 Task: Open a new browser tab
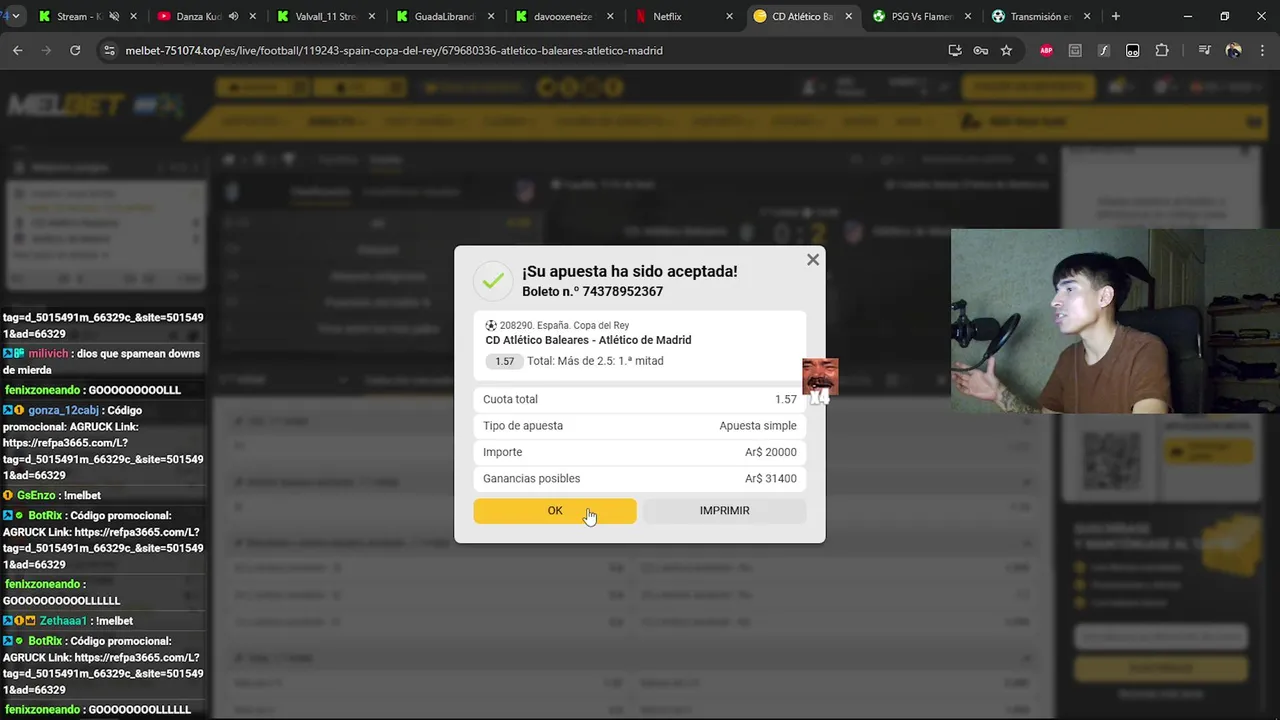pyautogui.click(x=1116, y=16)
